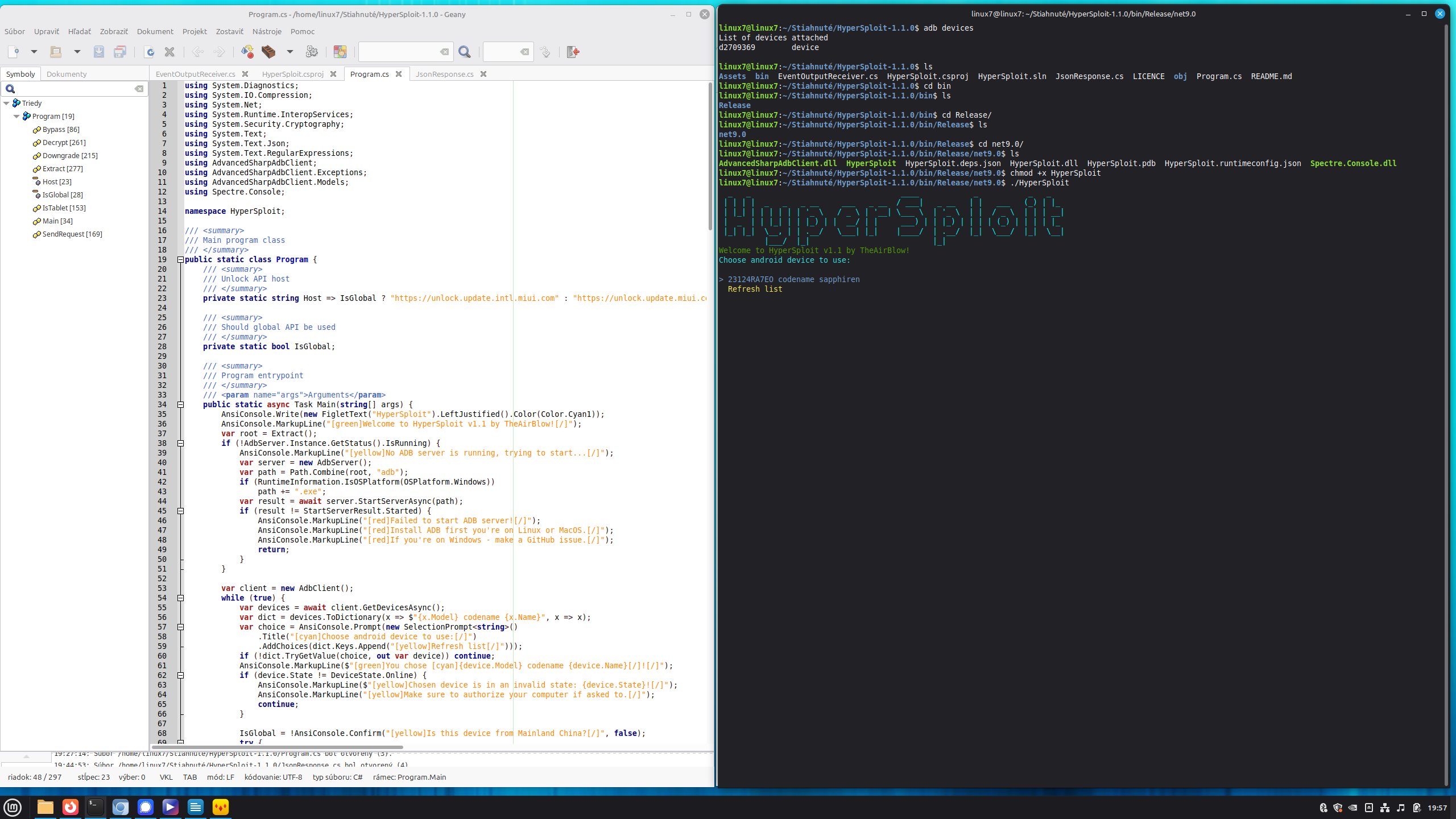Open the dropdown arrow next to New file
Image resolution: width=1456 pixels, height=819 pixels.
click(x=34, y=52)
